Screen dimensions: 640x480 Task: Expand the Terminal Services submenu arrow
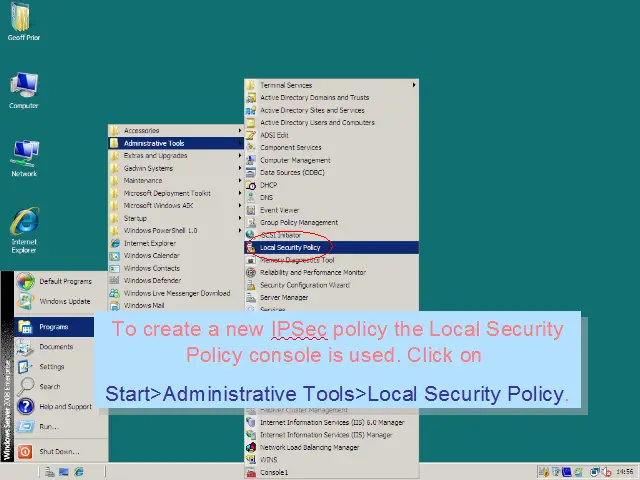point(413,85)
